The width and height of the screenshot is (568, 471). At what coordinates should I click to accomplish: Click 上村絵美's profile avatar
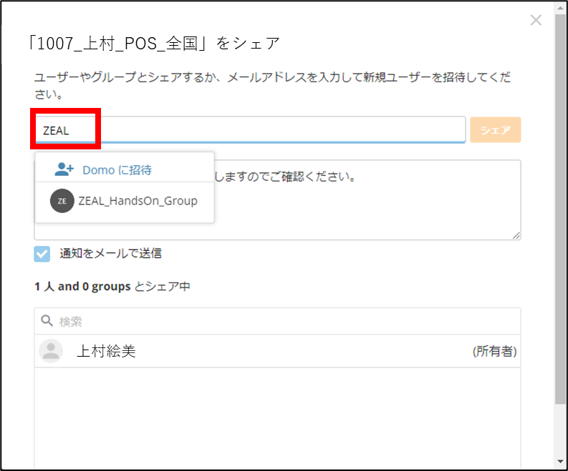[x=51, y=351]
